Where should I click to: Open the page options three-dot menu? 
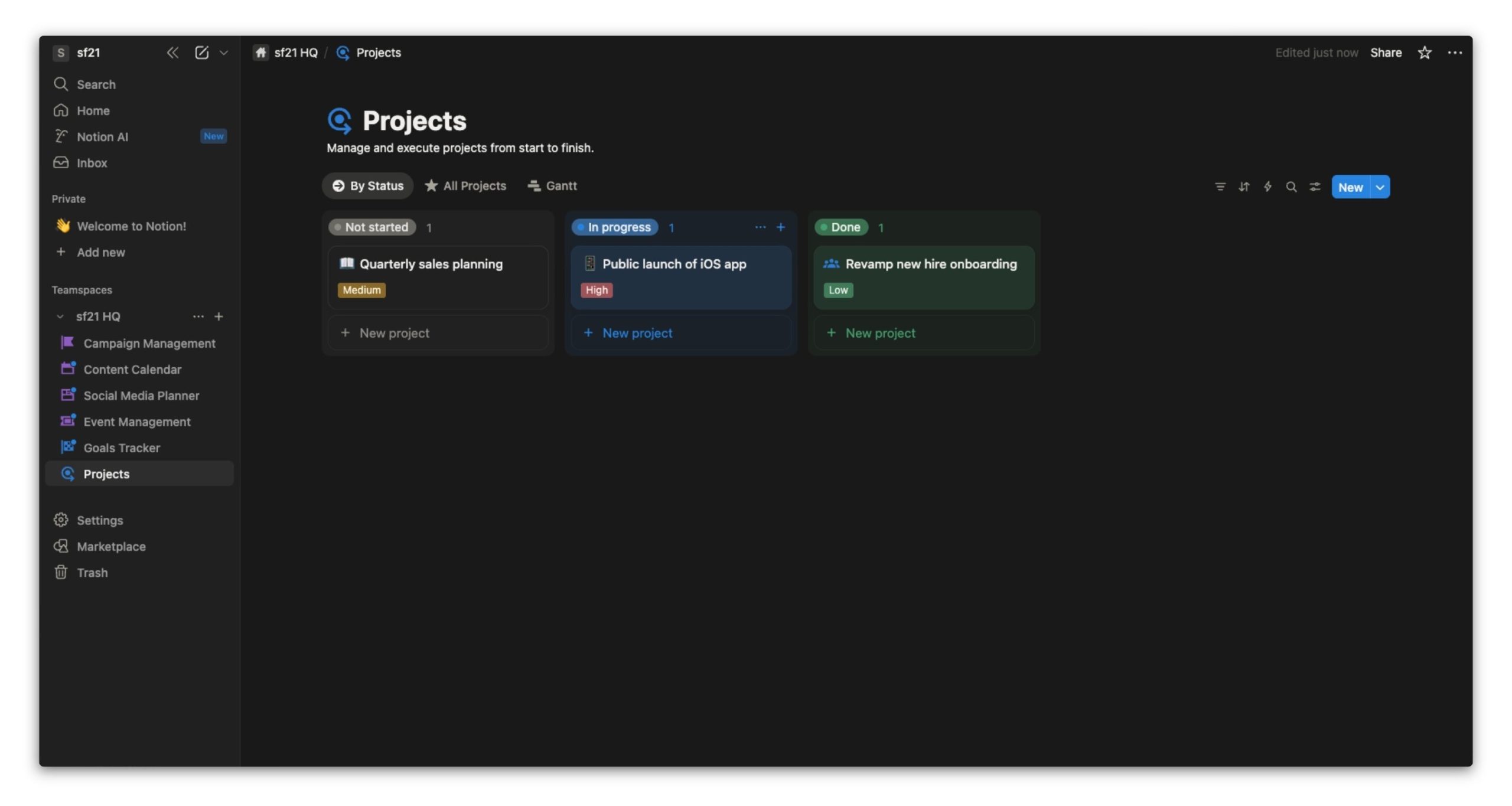click(x=1455, y=53)
